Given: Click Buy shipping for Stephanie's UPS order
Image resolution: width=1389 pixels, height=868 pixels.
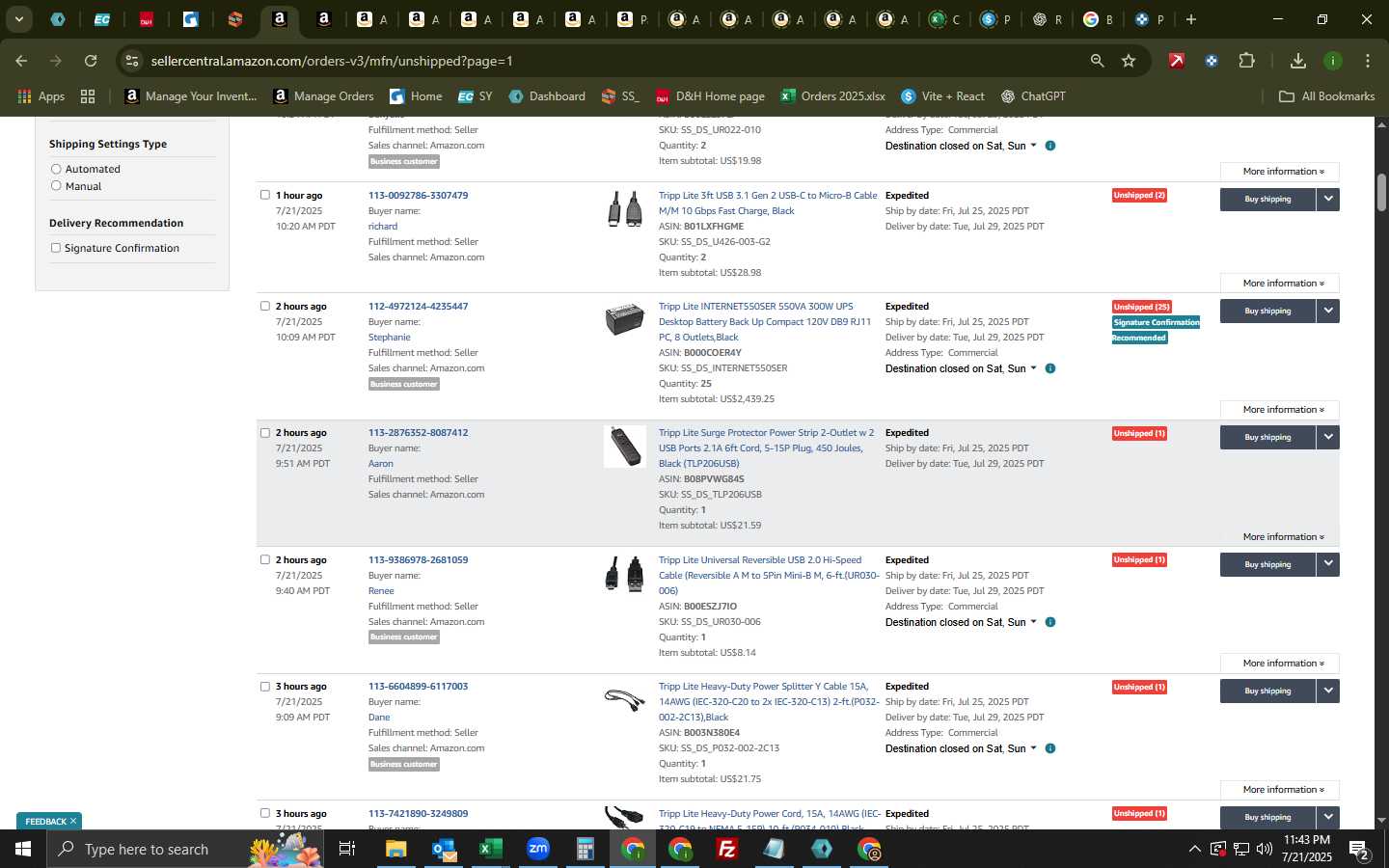Looking at the screenshot, I should 1267,311.
